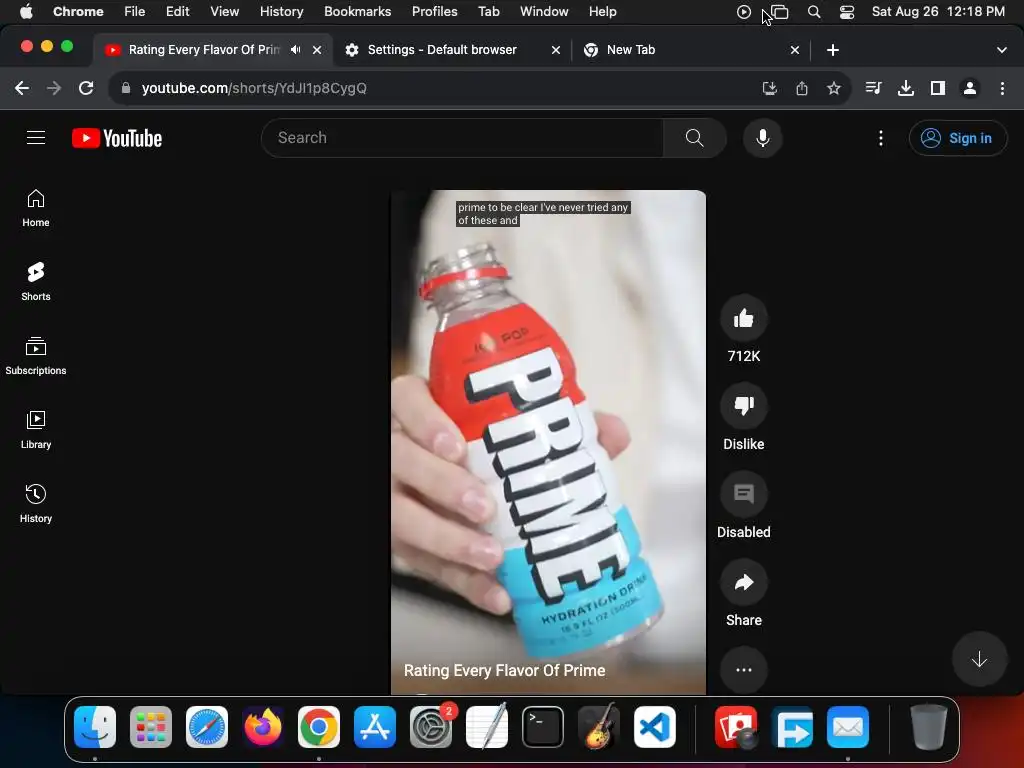Close the Settings - Default browser tab
1024x768 pixels.
point(556,50)
